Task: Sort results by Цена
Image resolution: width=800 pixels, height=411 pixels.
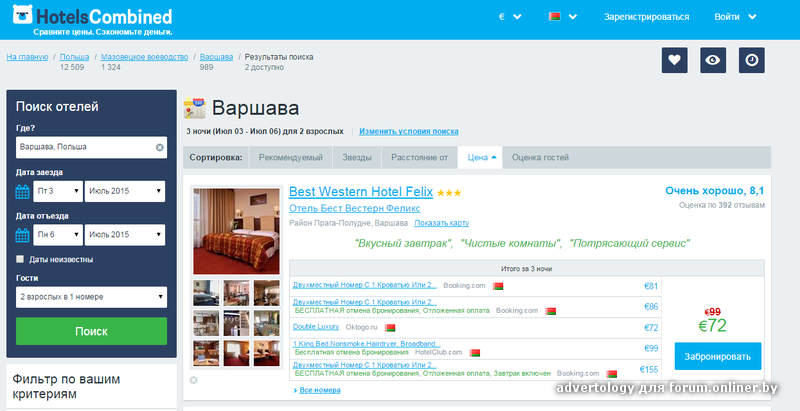Action: (x=480, y=158)
